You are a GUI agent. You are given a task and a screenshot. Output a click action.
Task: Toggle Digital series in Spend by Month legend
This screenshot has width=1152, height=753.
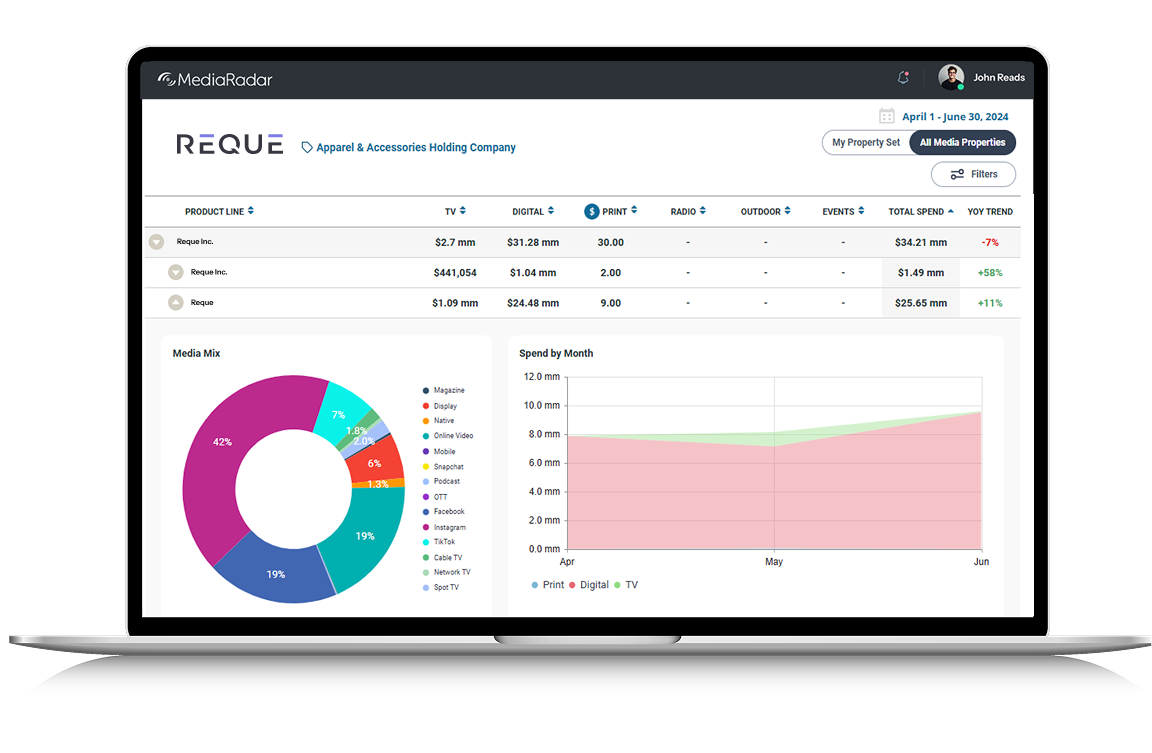(588, 585)
